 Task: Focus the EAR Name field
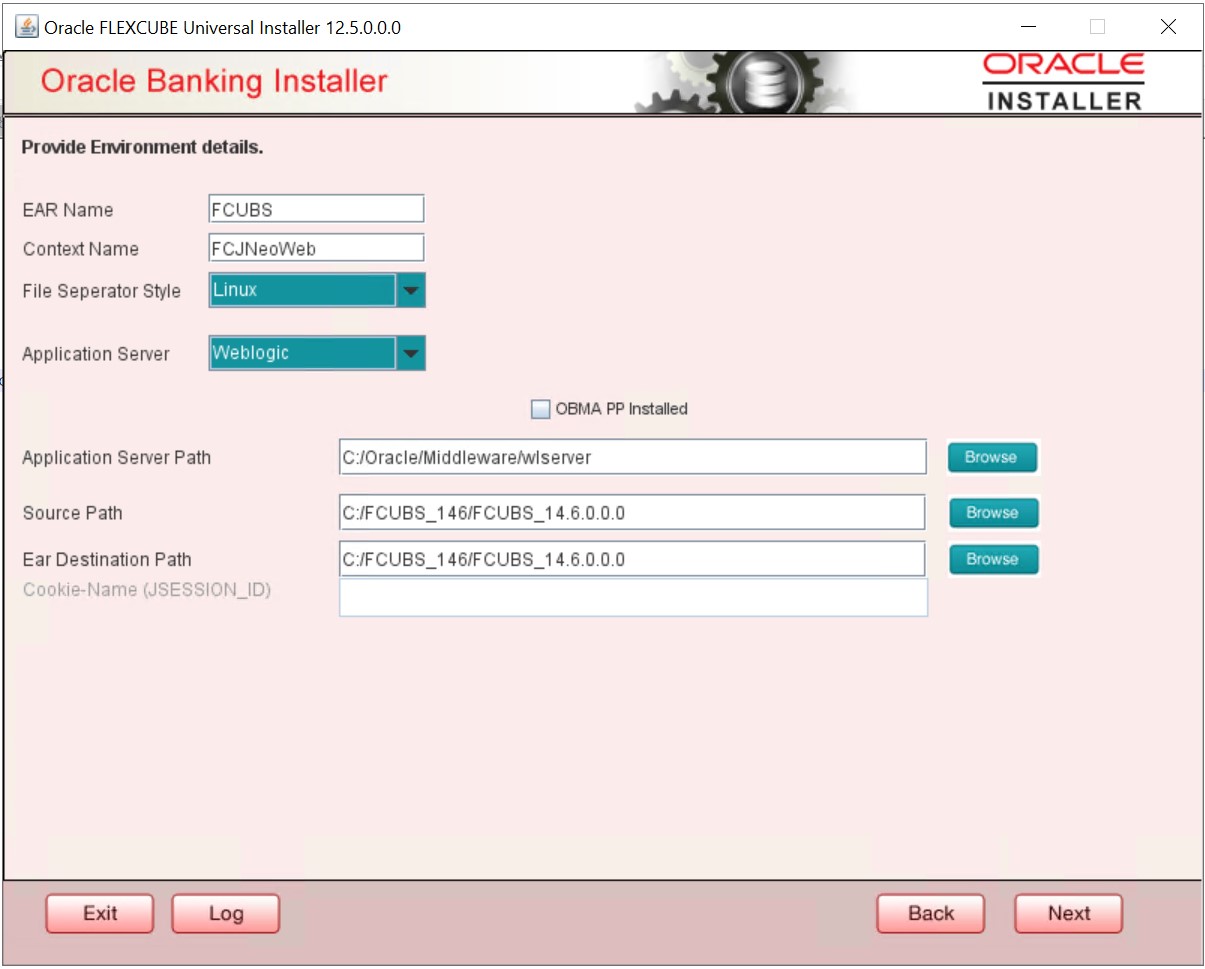coord(317,209)
